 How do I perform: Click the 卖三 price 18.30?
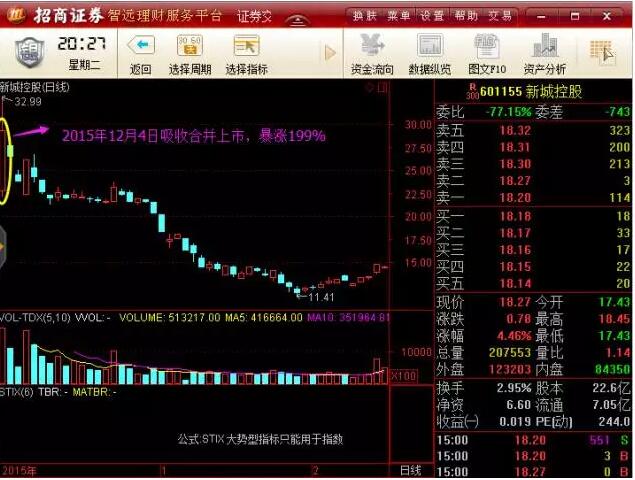point(515,164)
